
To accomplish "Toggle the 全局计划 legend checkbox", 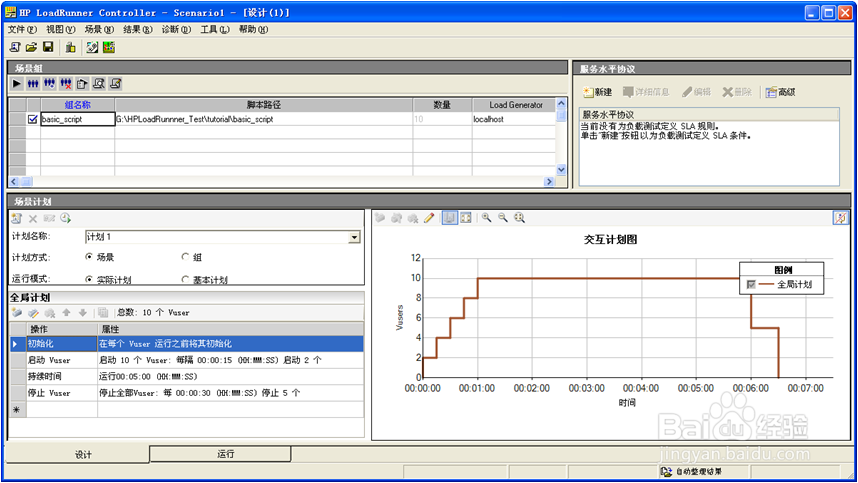I will (751, 284).
